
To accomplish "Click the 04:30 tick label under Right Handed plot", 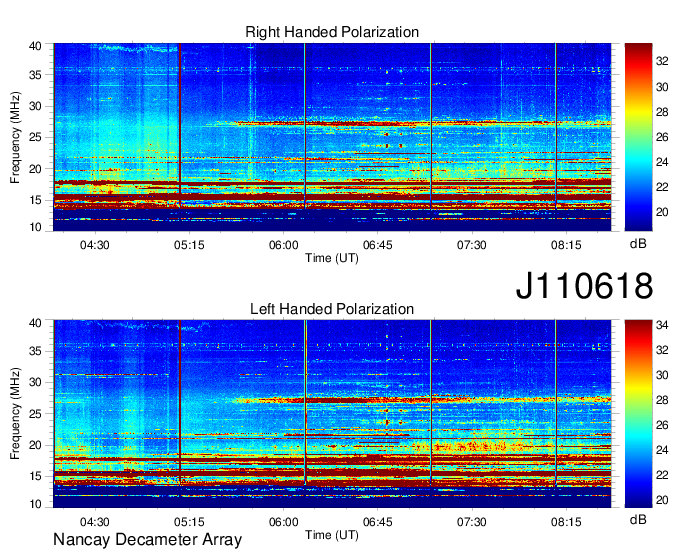I will tap(95, 245).
